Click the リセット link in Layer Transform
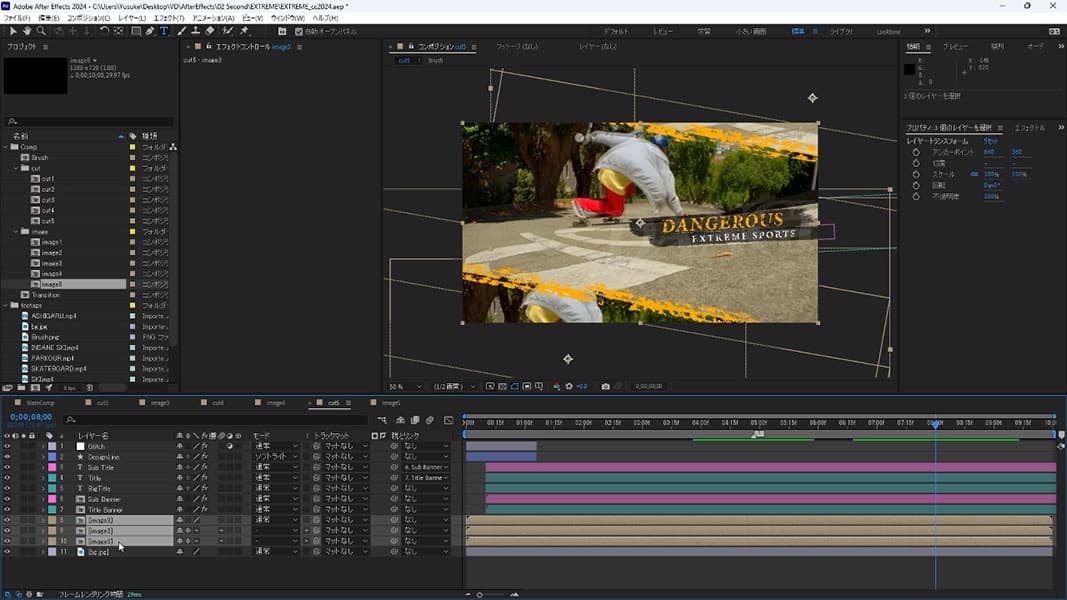This screenshot has height=600, width=1067. pyautogui.click(x=990, y=142)
